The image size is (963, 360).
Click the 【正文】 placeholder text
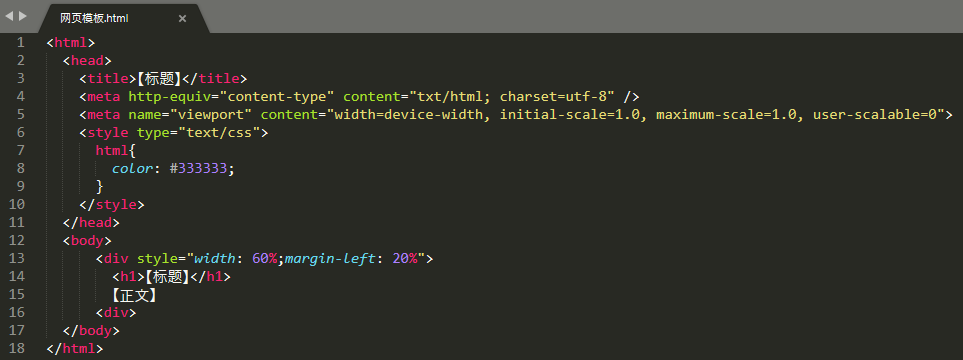click(133, 295)
